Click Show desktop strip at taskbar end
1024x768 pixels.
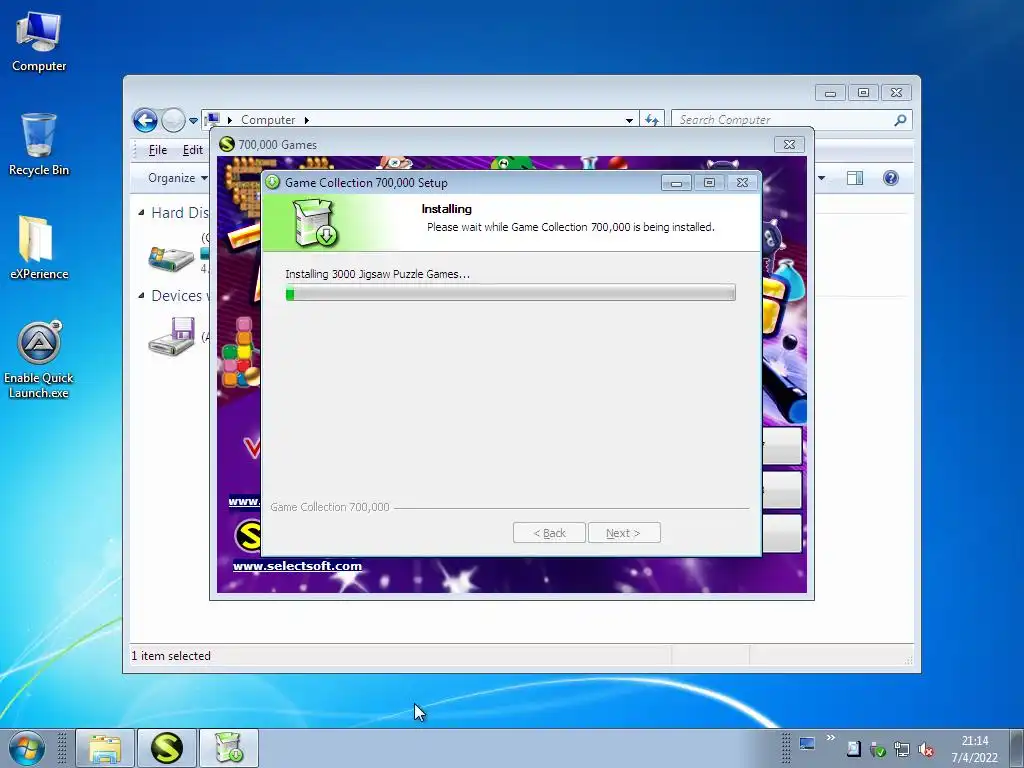[1016, 748]
